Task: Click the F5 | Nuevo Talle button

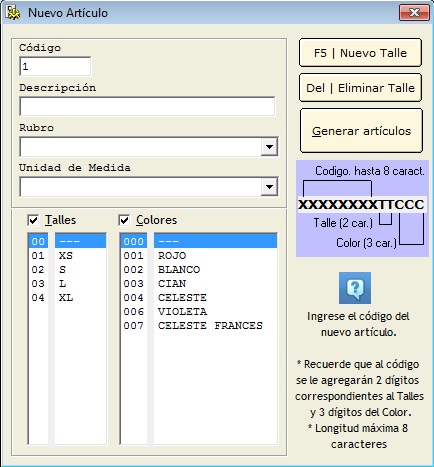Action: [x=360, y=53]
